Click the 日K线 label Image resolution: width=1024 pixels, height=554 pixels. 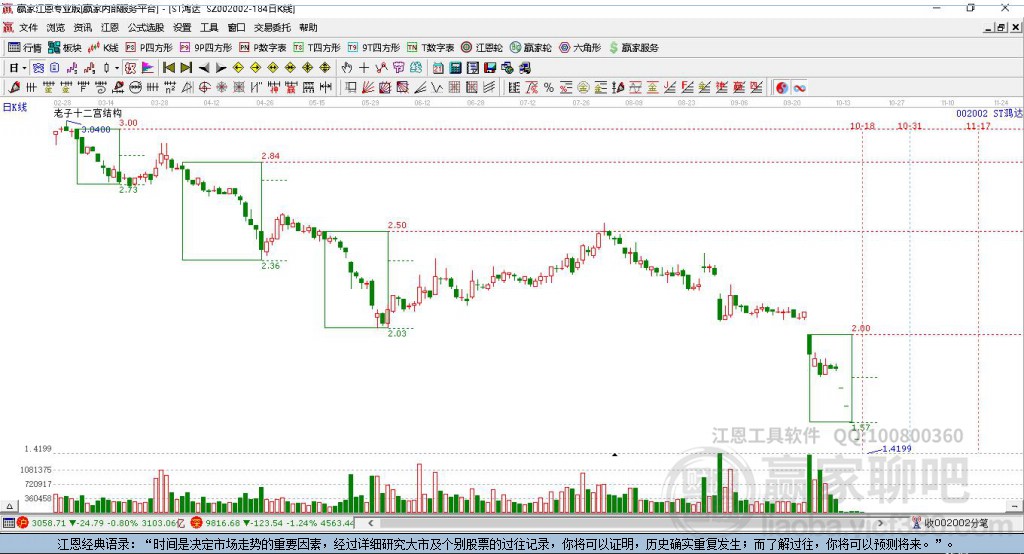(x=15, y=107)
